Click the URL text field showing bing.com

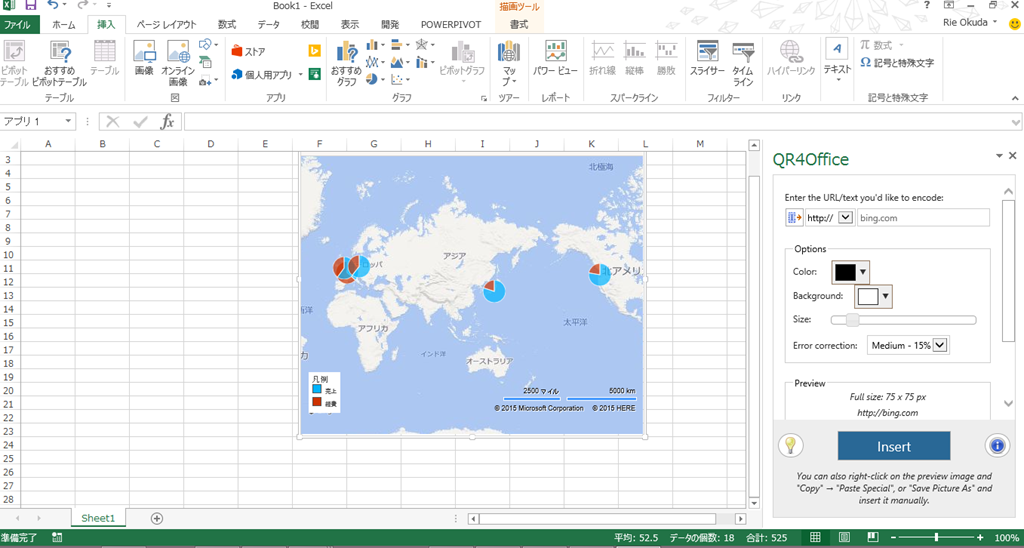[x=923, y=218]
